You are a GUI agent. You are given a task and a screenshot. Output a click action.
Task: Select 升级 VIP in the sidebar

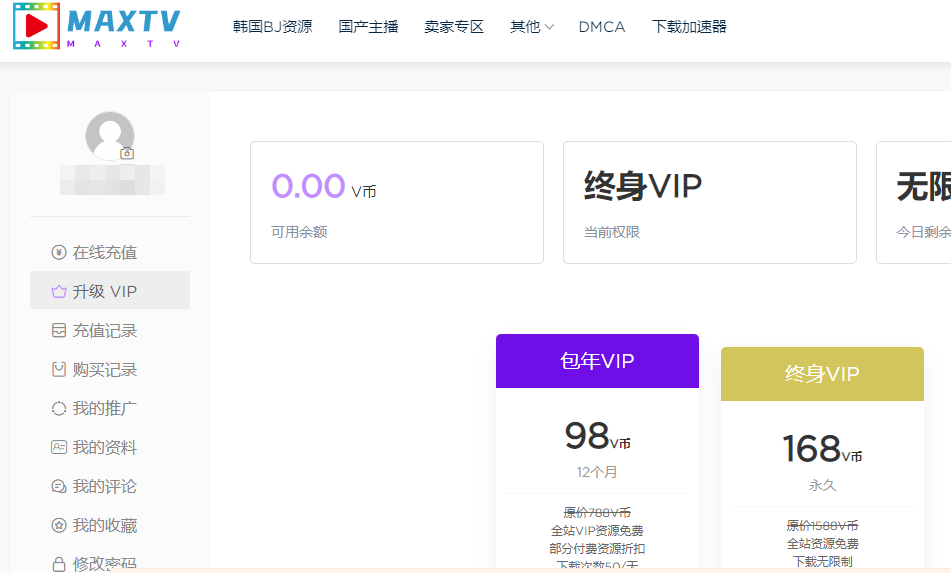[x=110, y=290]
